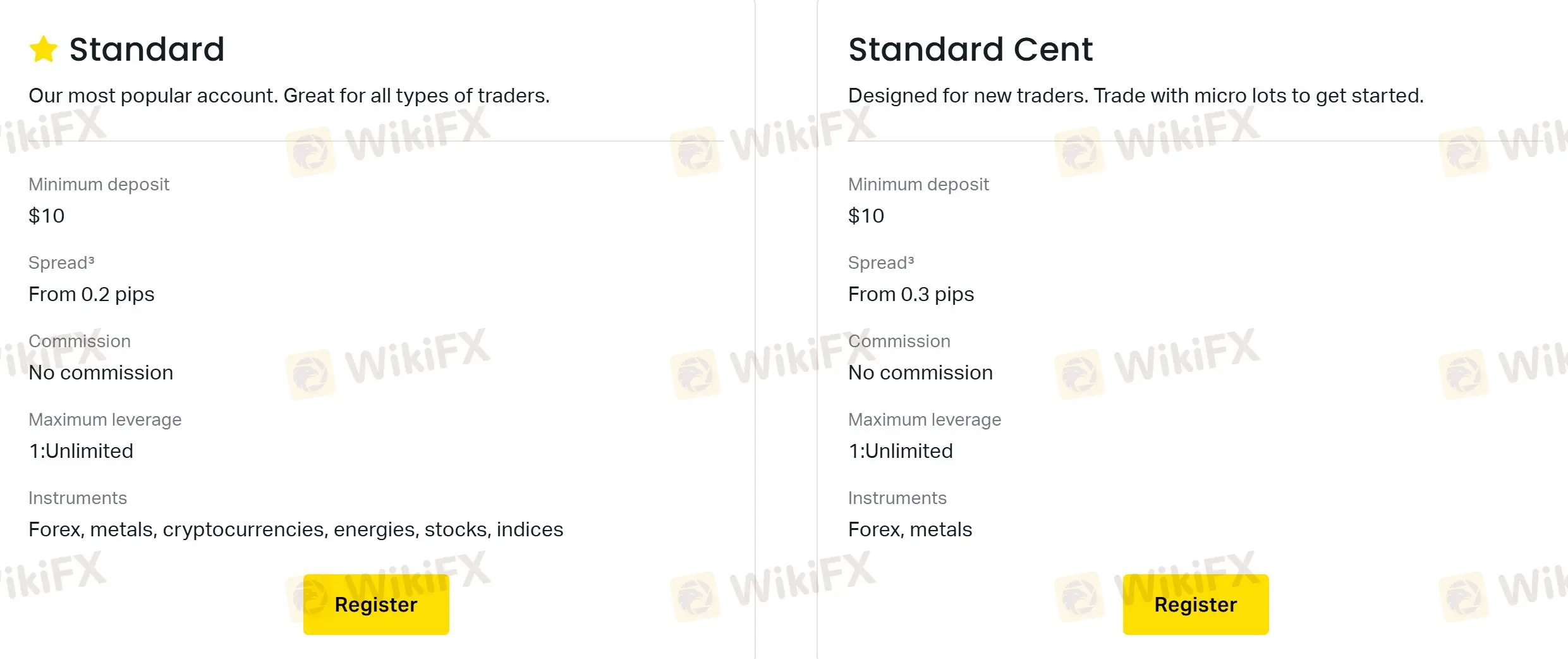Screen dimensions: 1568x659
Task: Click the 'Forex, metals, cryptocurrencies' instruments list
Action: pyautogui.click(x=296, y=529)
